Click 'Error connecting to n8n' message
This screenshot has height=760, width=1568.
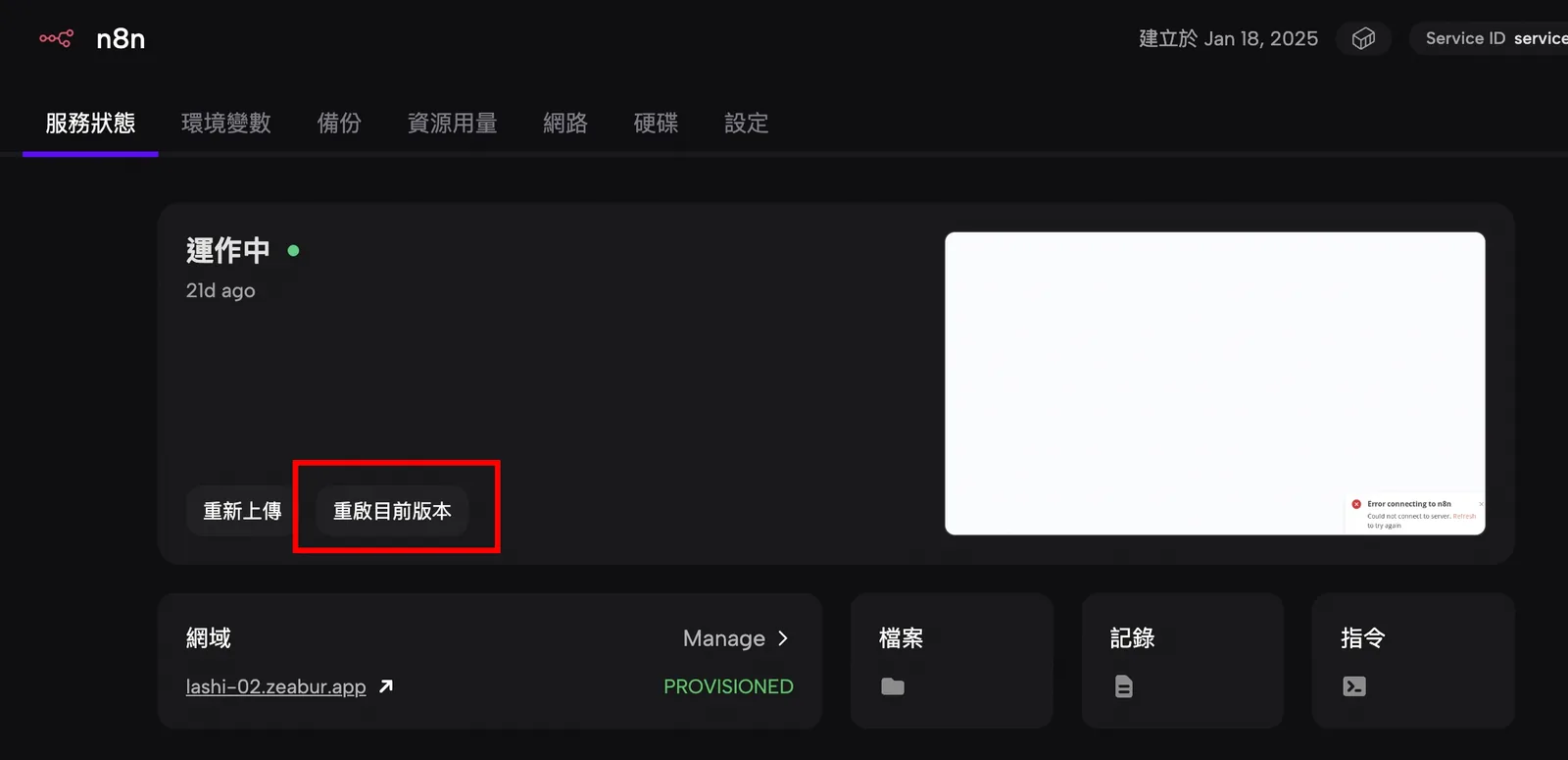pyautogui.click(x=1409, y=504)
